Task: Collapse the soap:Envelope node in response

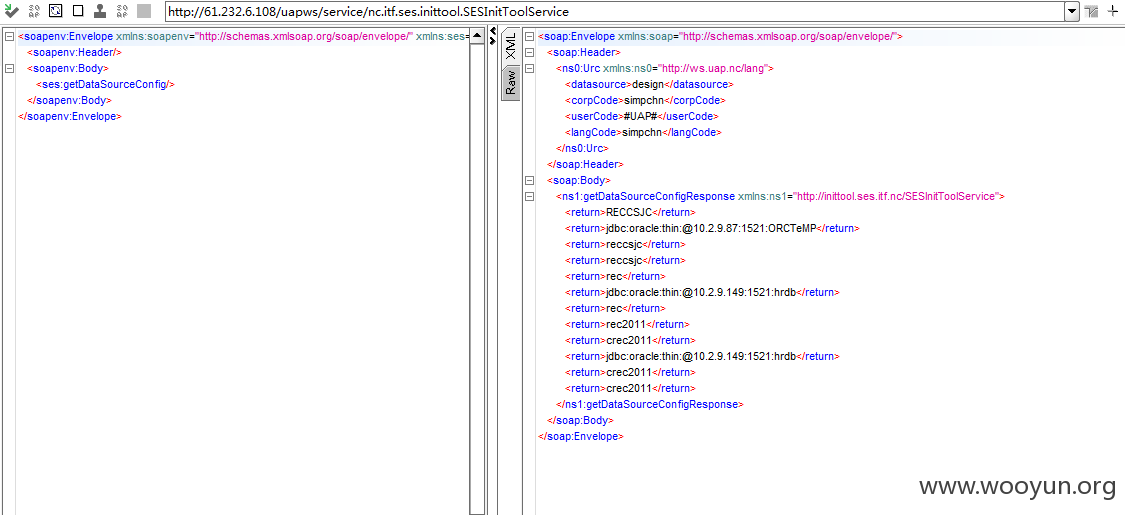Action: pos(529,37)
